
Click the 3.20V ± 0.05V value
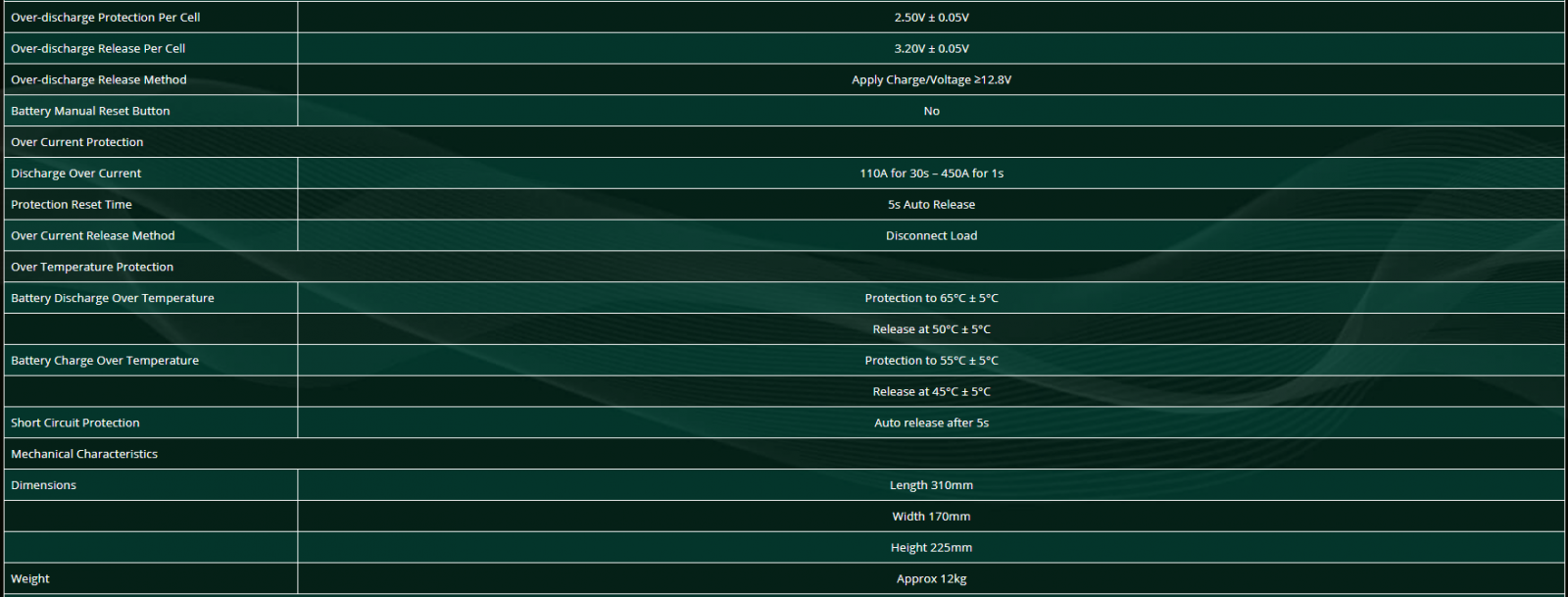(x=931, y=49)
